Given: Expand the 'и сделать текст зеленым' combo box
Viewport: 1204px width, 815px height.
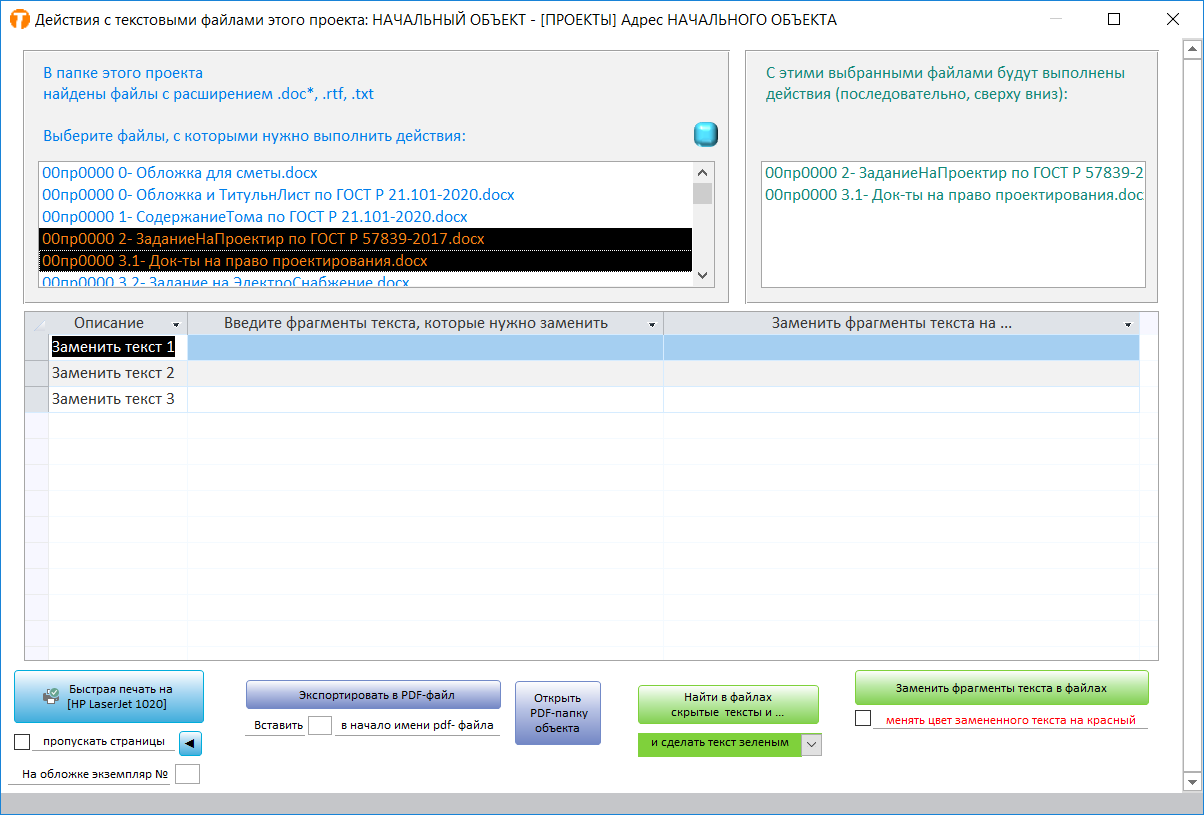Looking at the screenshot, I should (812, 744).
